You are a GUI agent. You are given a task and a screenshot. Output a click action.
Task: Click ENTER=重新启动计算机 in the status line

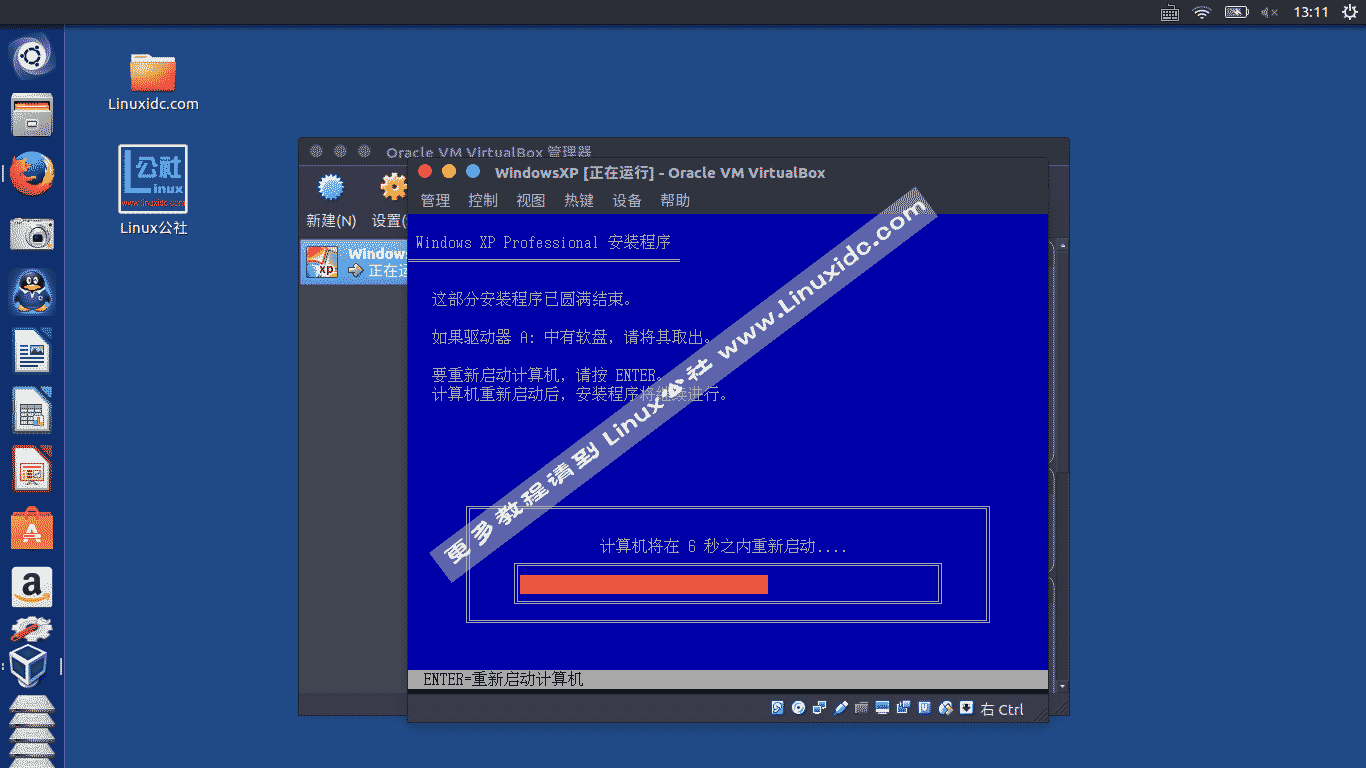point(503,679)
